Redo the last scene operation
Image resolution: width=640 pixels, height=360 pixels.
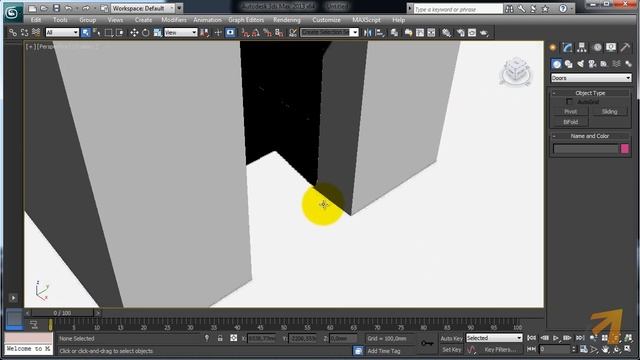coord(86,8)
